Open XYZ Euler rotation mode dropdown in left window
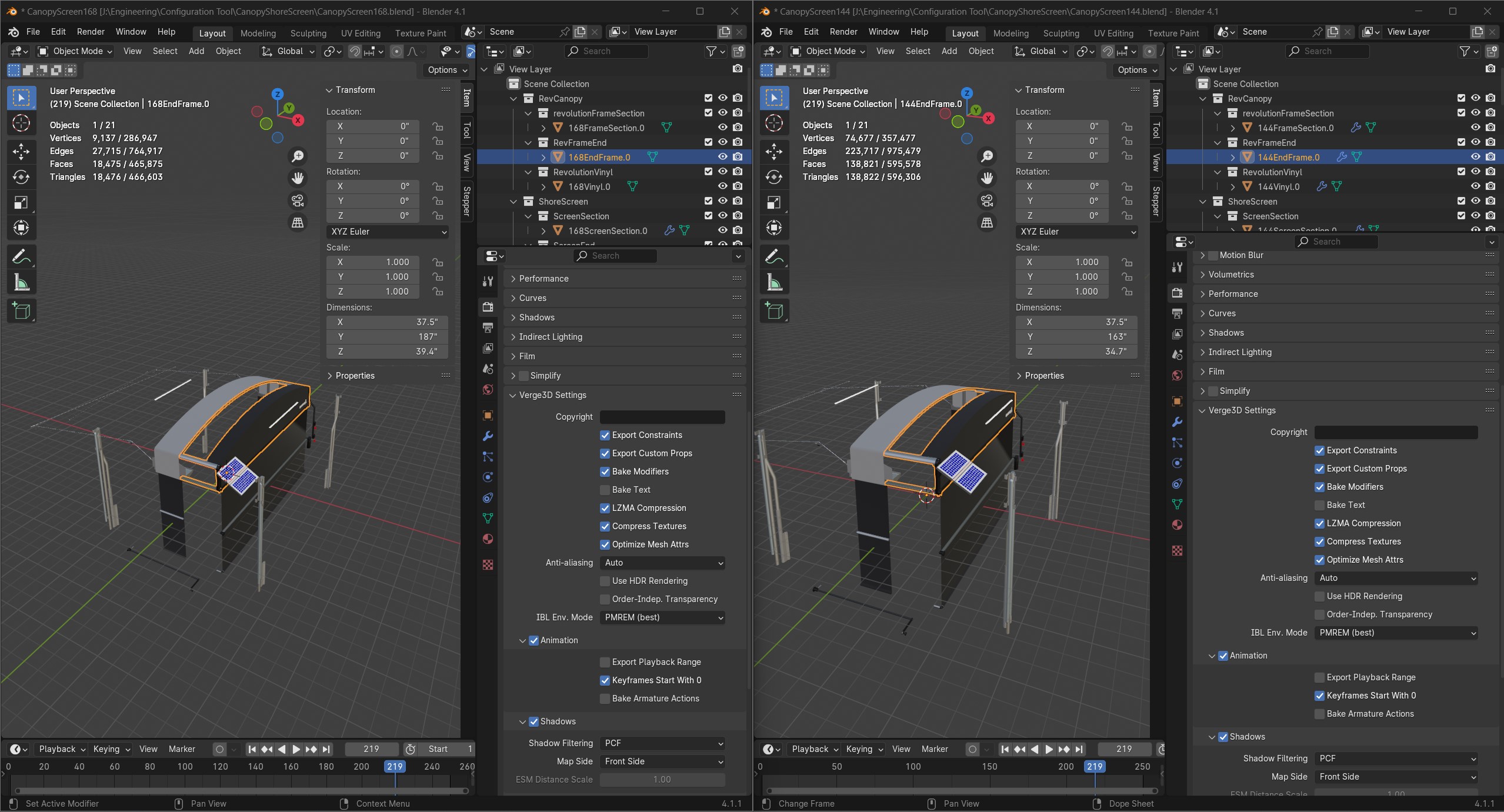The width and height of the screenshot is (1504, 812). [x=388, y=232]
